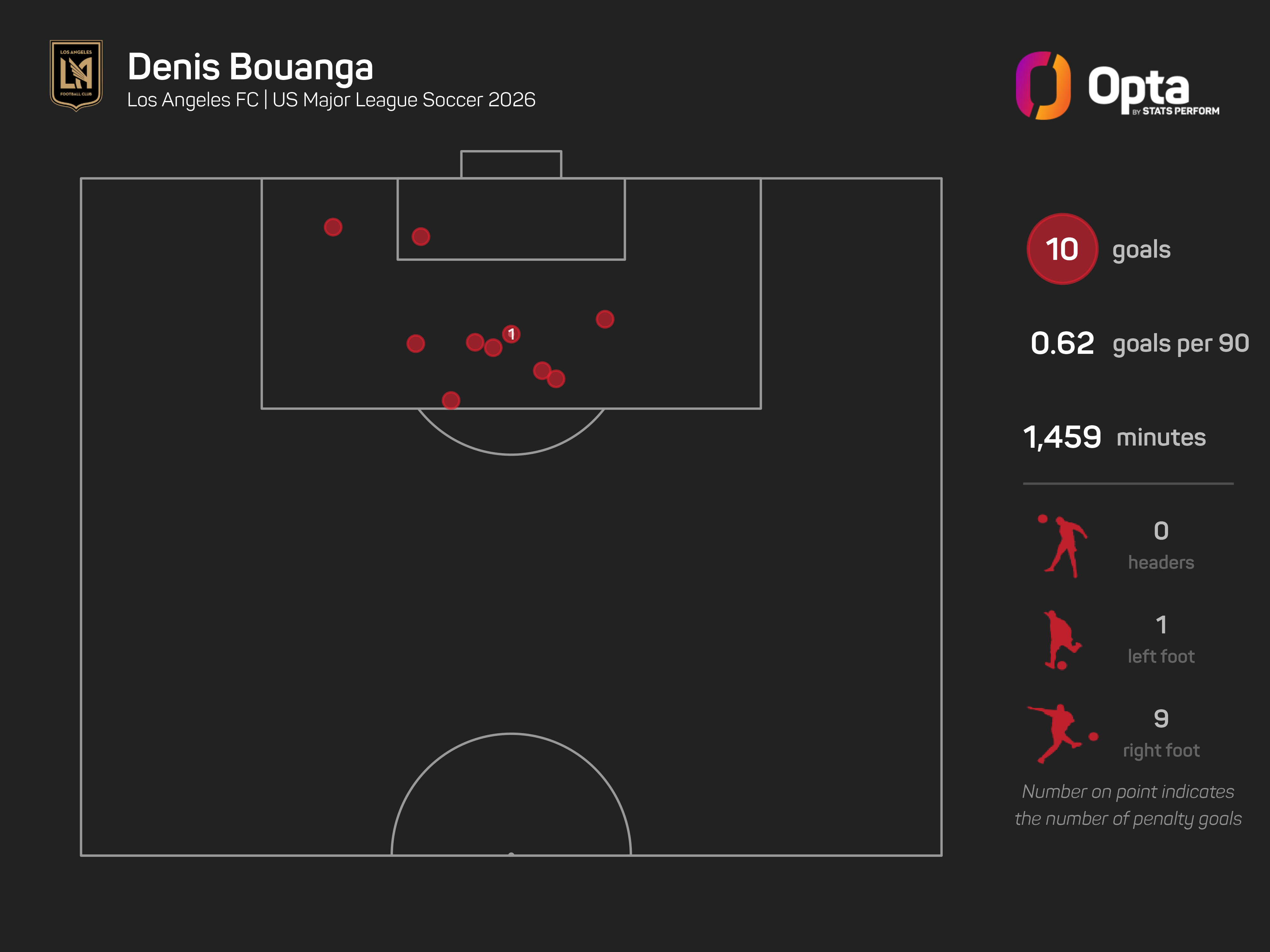Click the Opta by Stats Perform wordmark
Screen dimensions: 1270x952
1153,89
